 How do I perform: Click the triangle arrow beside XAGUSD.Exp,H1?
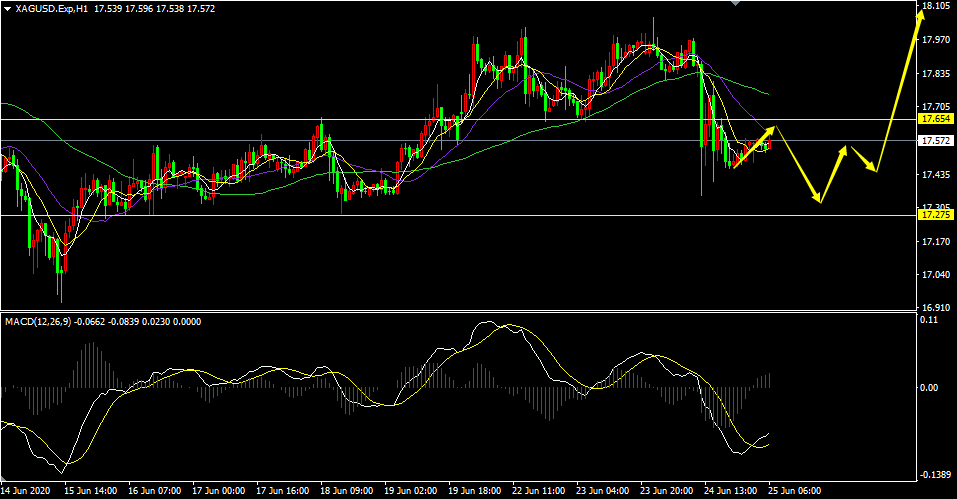point(7,9)
